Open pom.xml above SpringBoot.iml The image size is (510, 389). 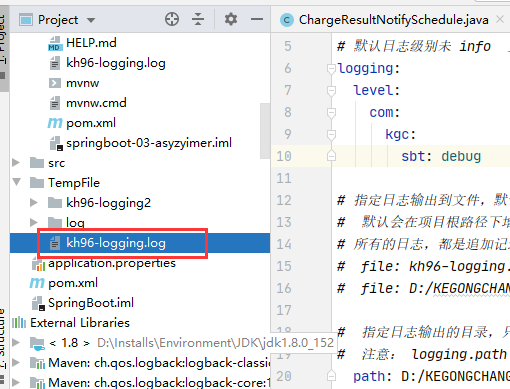tap(73, 283)
